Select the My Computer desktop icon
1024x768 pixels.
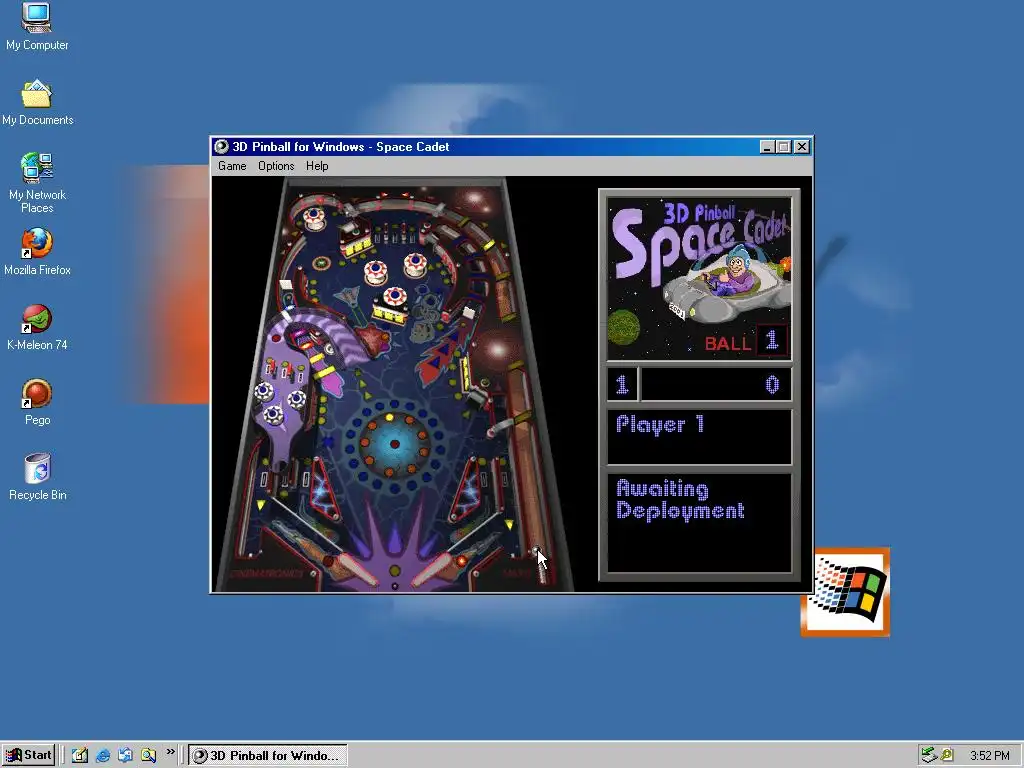pyautogui.click(x=37, y=26)
